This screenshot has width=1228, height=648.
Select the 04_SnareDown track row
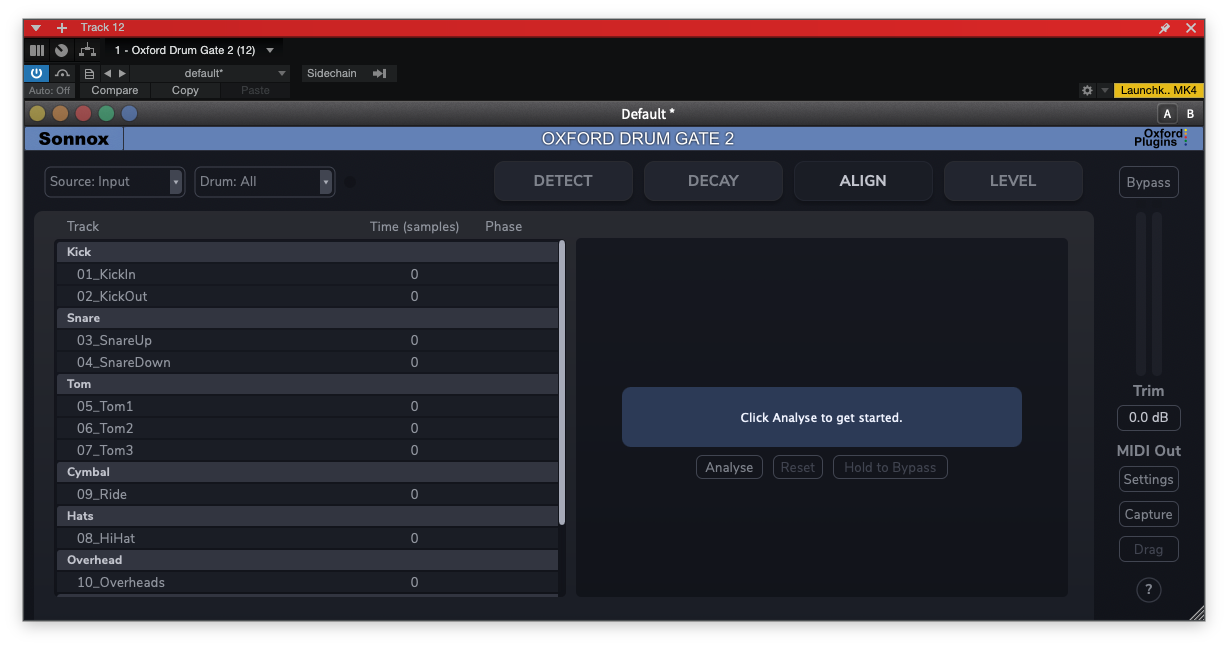pyautogui.click(x=307, y=362)
